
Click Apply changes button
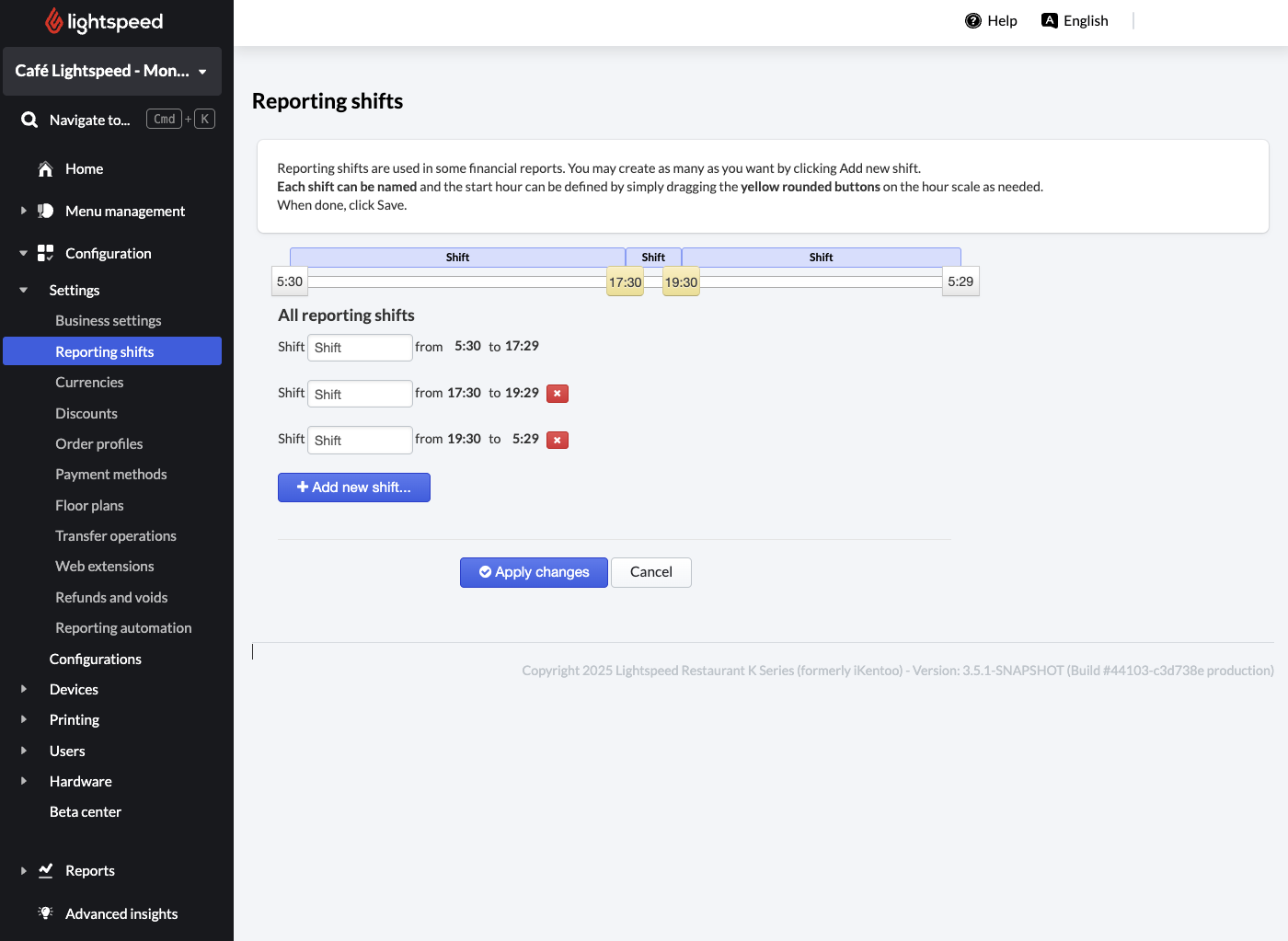pos(534,572)
